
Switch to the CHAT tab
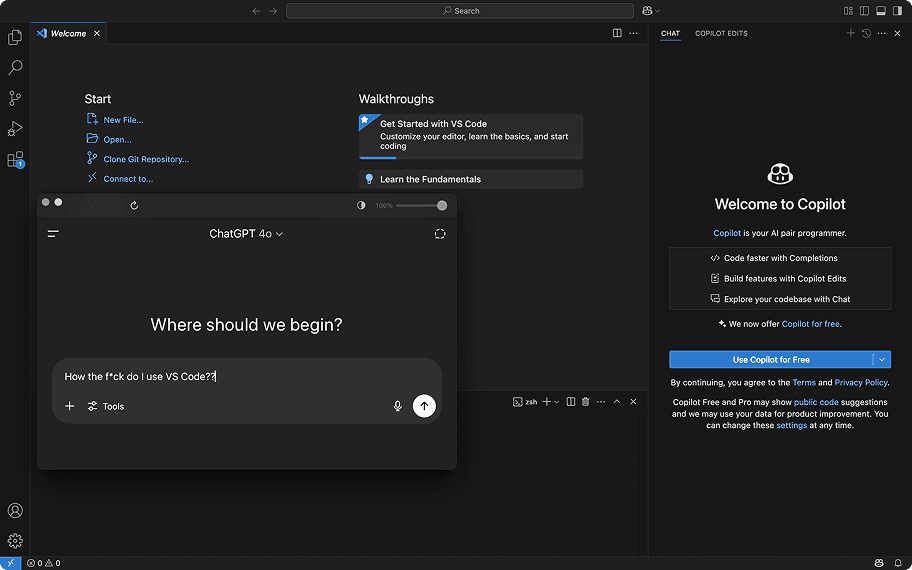(670, 33)
